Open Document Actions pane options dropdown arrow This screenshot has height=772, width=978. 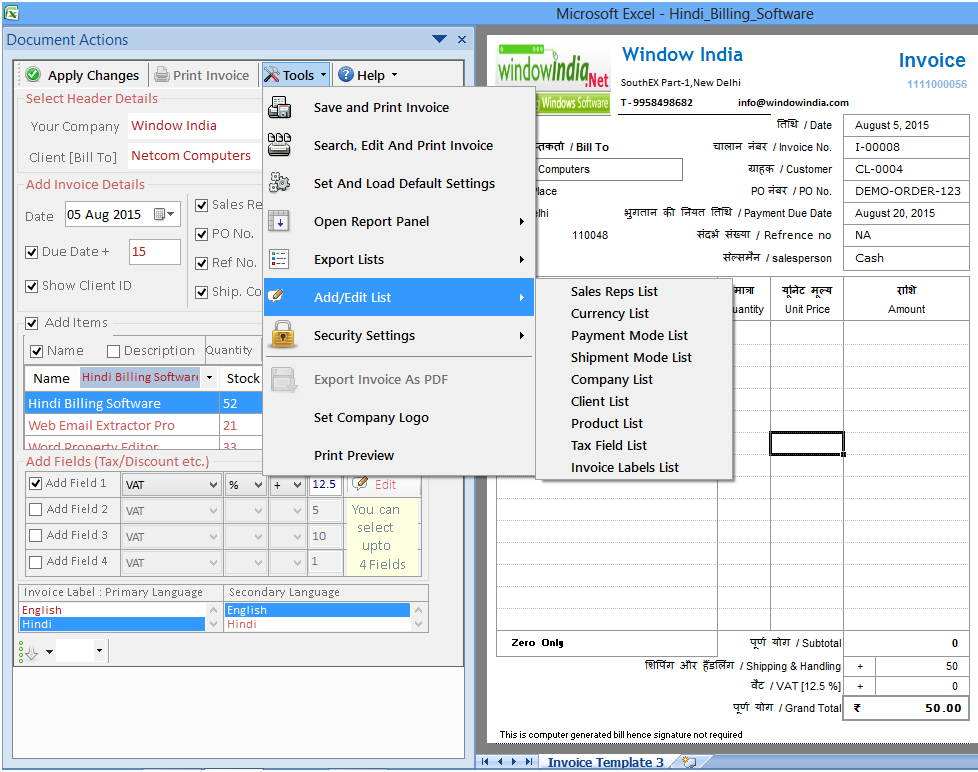click(x=439, y=39)
